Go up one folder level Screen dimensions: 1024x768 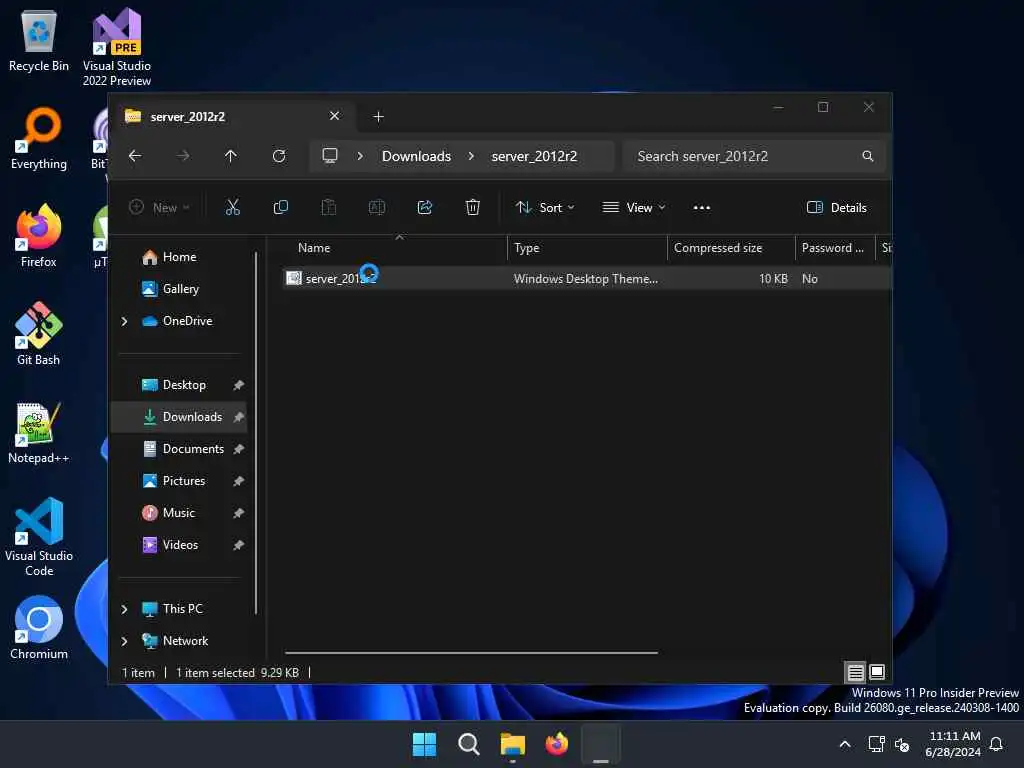click(231, 156)
